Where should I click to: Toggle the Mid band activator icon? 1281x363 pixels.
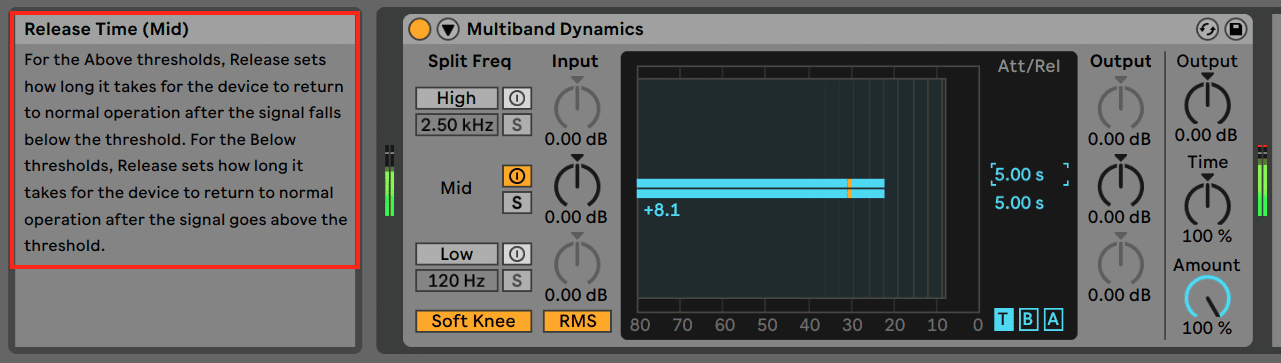click(x=517, y=176)
